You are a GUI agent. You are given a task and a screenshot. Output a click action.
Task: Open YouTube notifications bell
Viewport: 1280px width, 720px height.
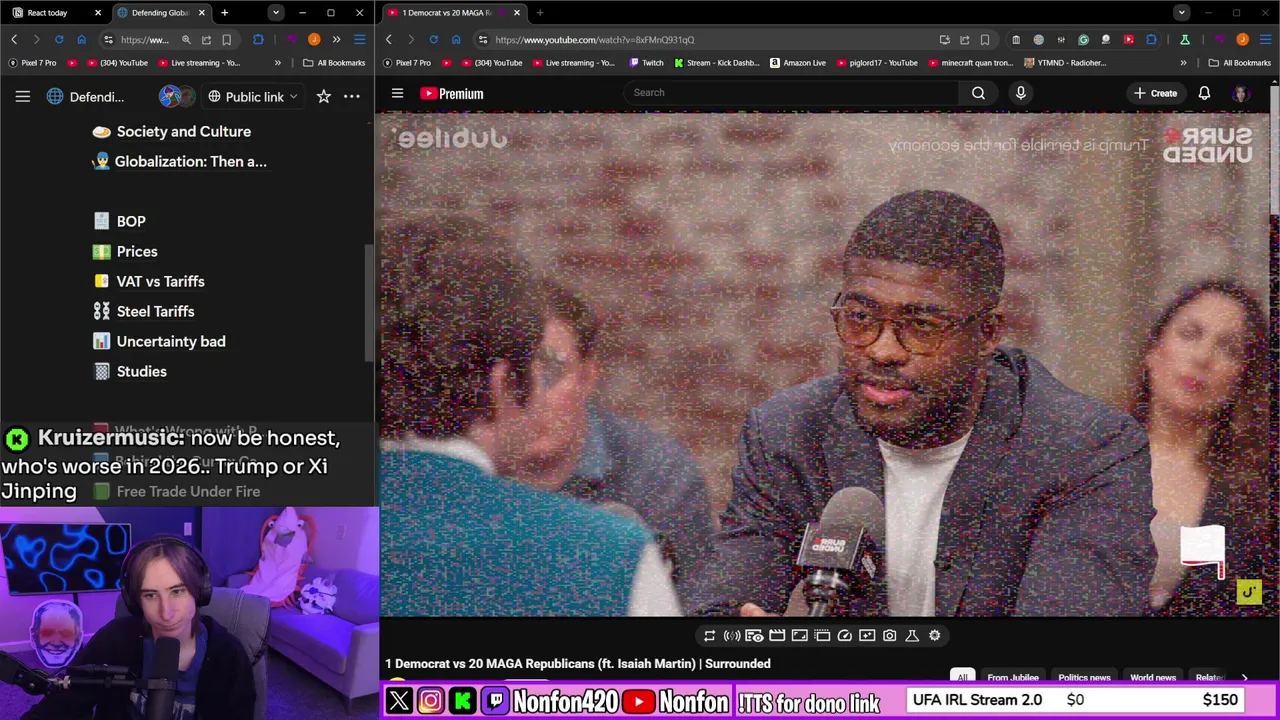pyautogui.click(x=1204, y=93)
